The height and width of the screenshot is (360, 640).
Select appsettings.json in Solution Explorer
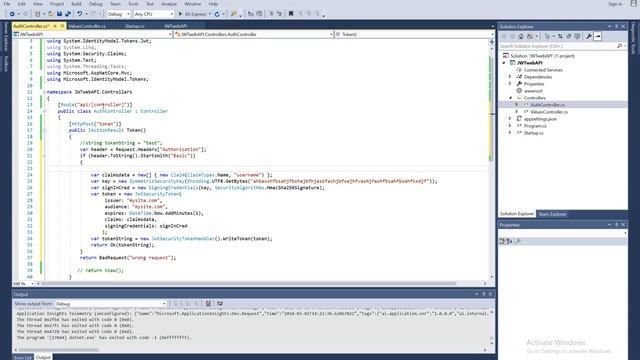click(540, 119)
